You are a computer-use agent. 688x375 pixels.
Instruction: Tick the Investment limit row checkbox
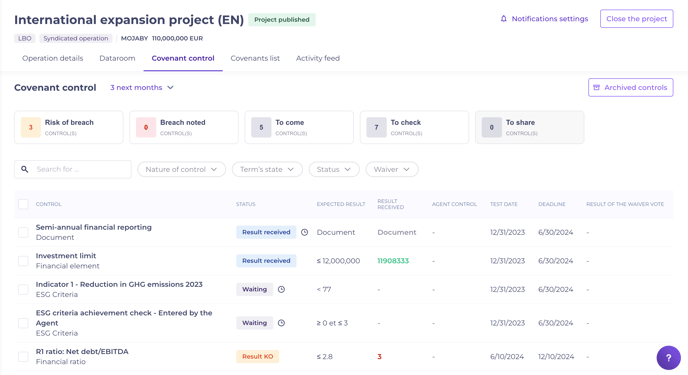click(x=23, y=261)
